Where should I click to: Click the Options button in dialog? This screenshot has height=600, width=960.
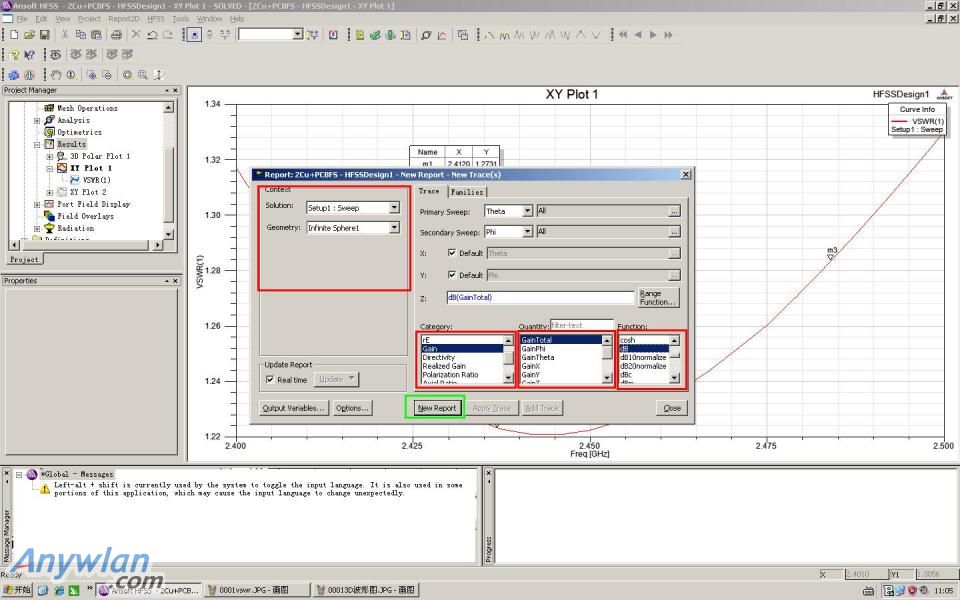coord(352,408)
